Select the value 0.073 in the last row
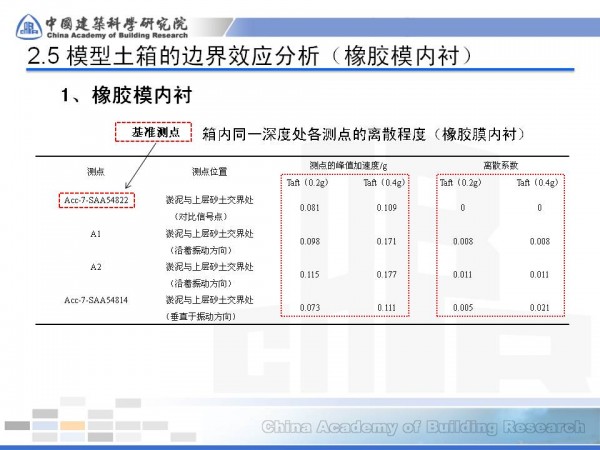This screenshot has height=450, width=600. click(309, 307)
